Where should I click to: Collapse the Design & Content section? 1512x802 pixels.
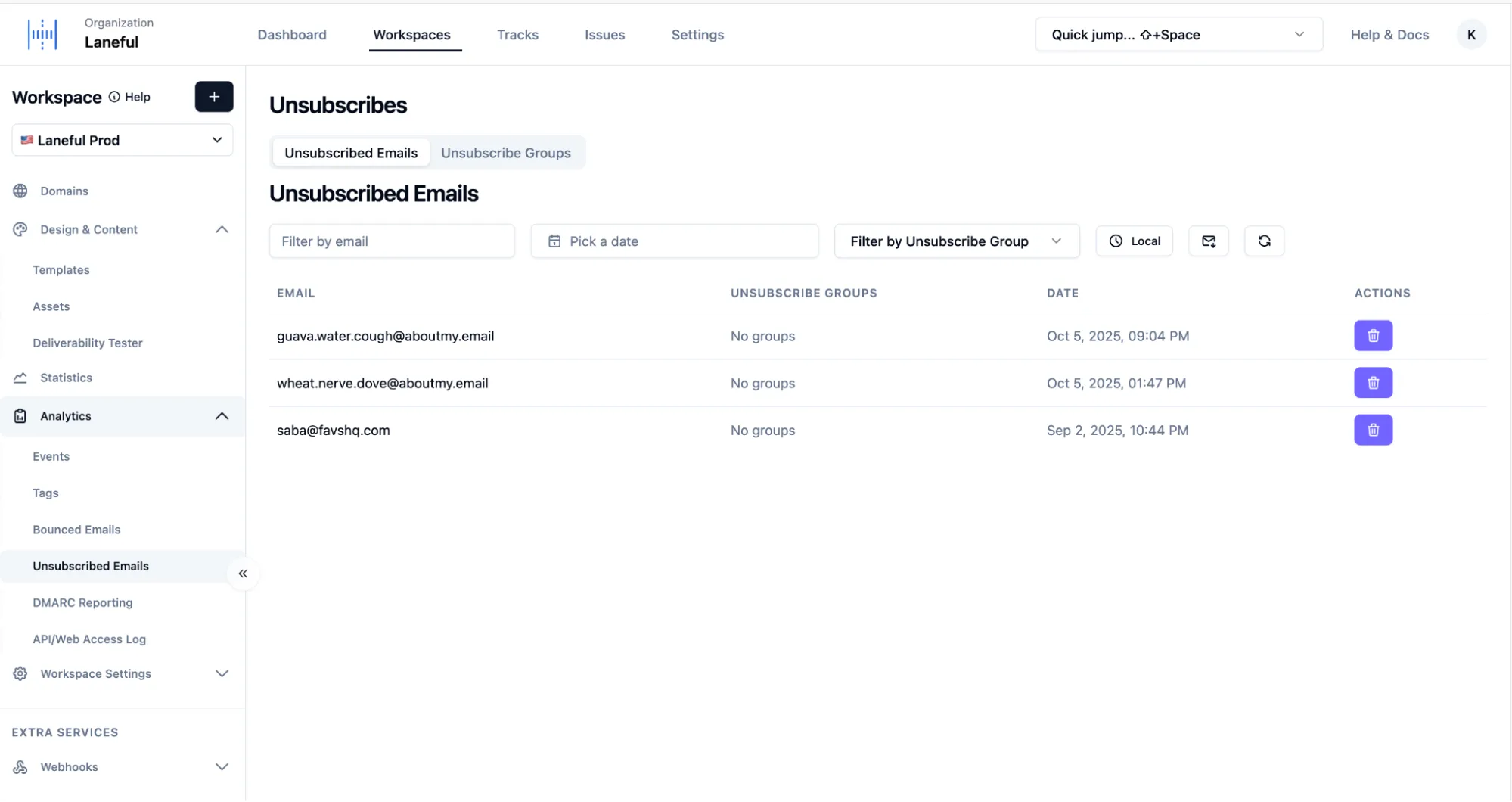point(222,230)
